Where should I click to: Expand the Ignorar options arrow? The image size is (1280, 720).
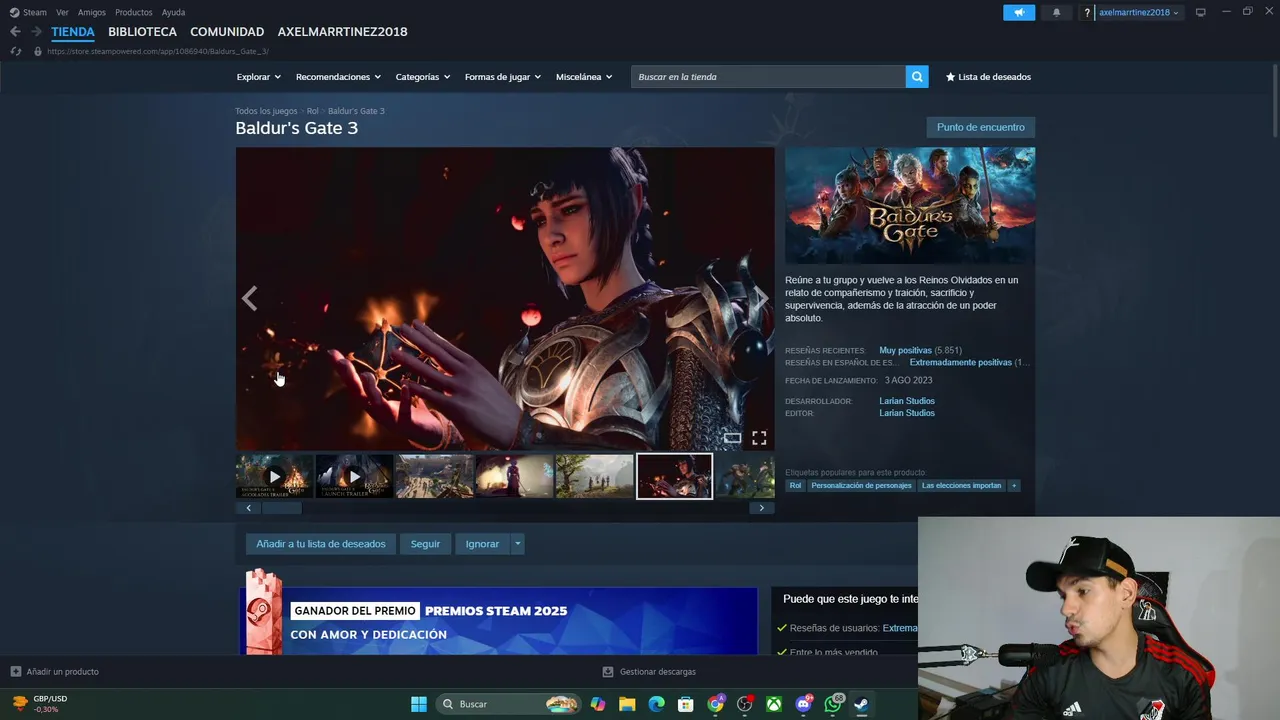[x=517, y=544]
